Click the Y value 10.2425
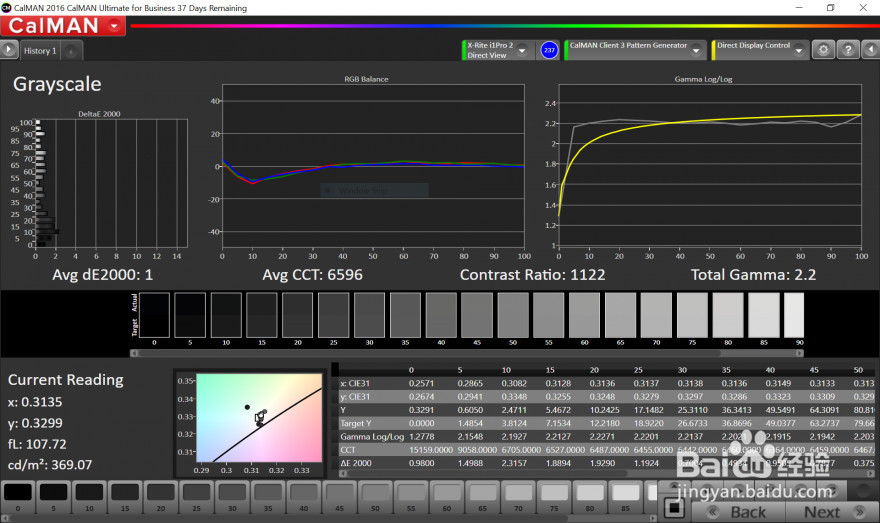The image size is (880, 523). coord(604,410)
